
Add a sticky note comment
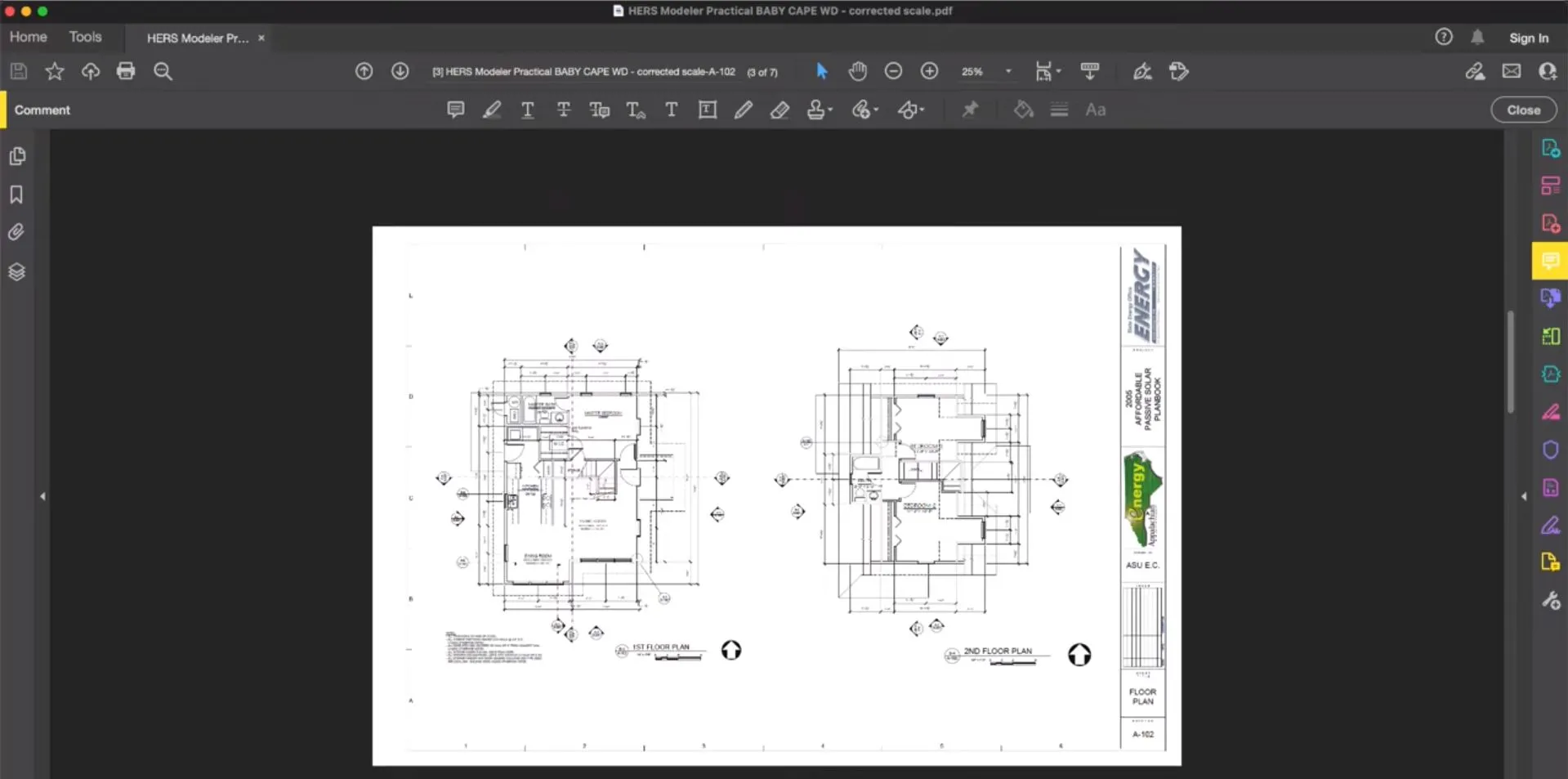(x=455, y=110)
